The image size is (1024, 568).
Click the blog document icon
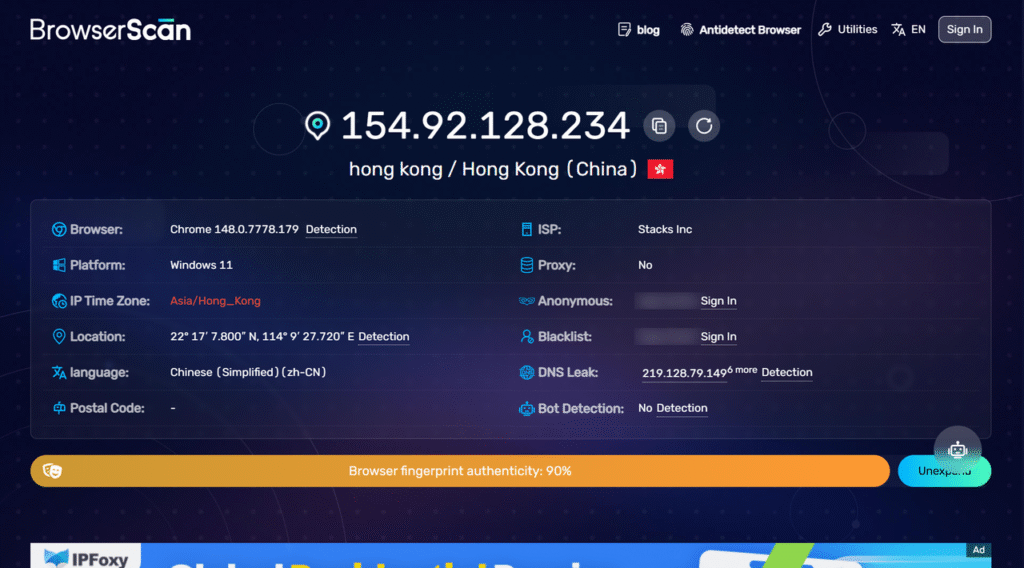tap(624, 29)
